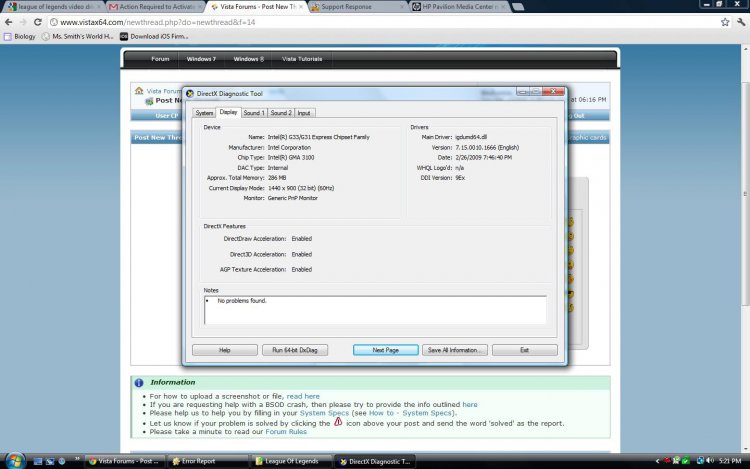
Task: Select the Display tab in DxDiag
Action: pos(228,112)
